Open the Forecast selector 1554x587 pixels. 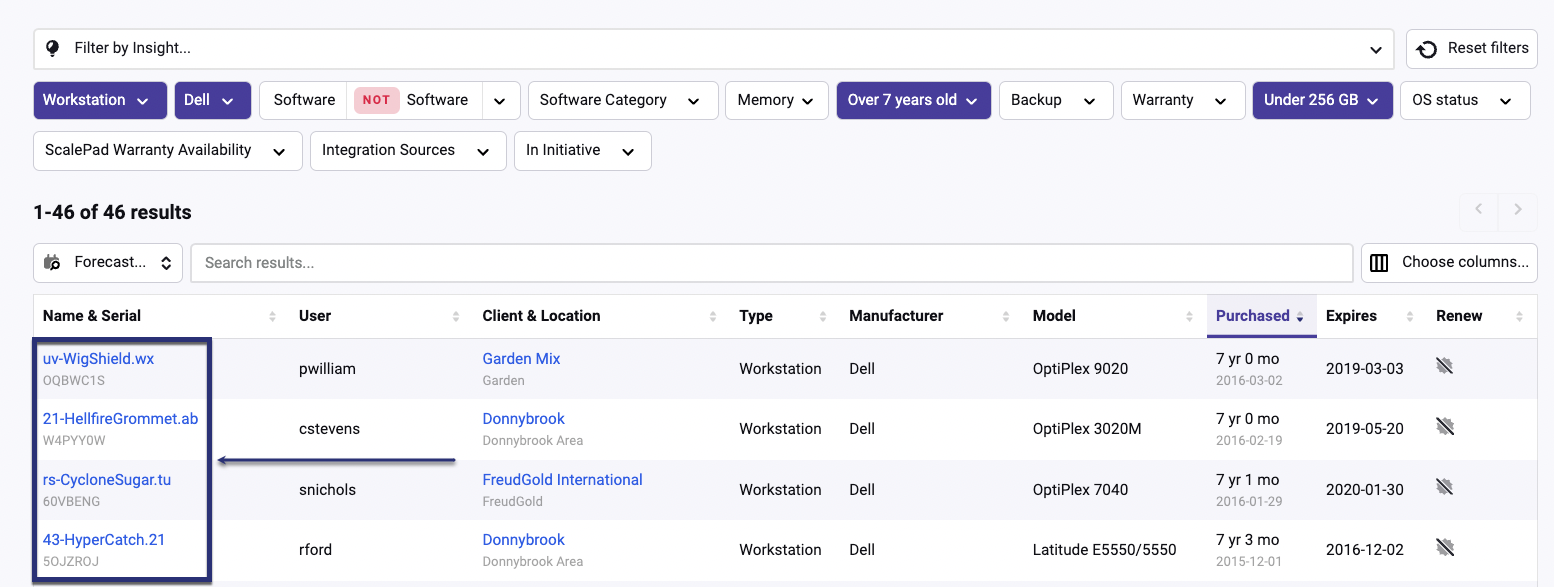click(108, 263)
